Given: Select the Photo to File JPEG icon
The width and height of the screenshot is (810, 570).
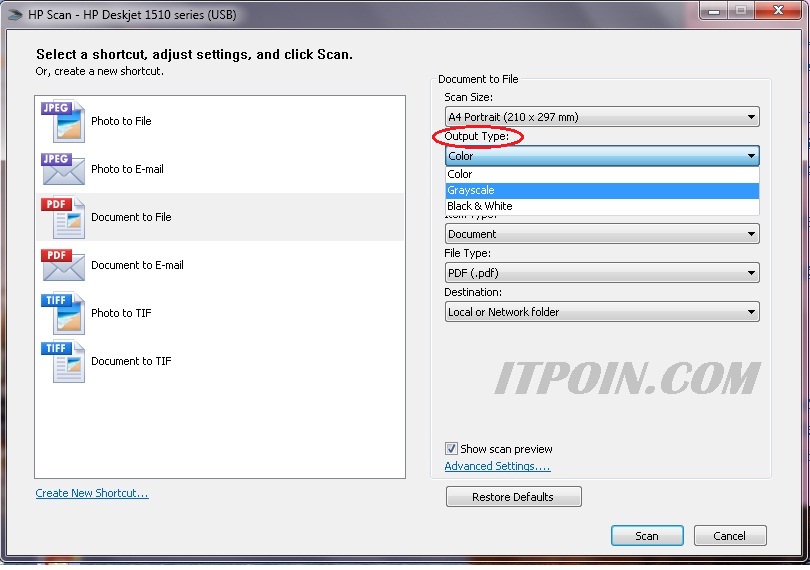Looking at the screenshot, I should point(63,121).
